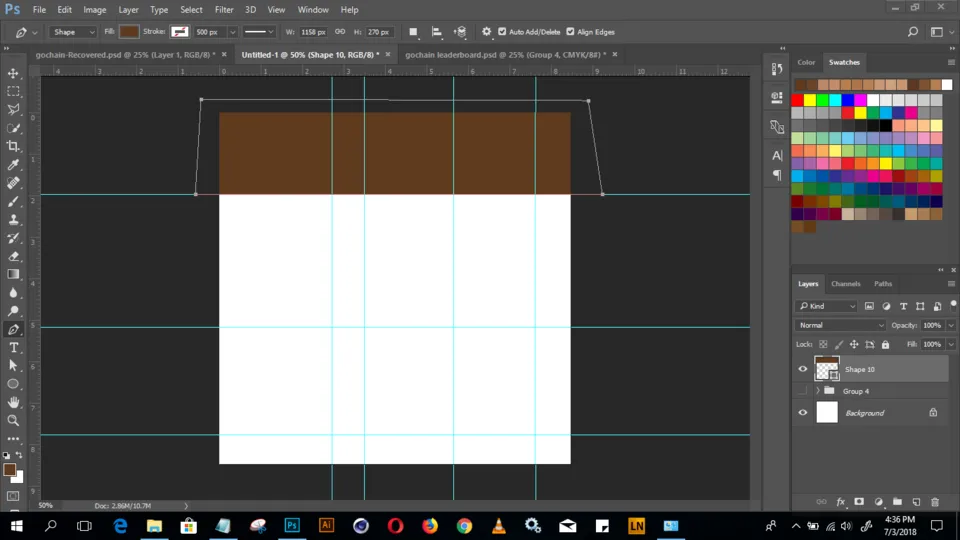Screen dimensions: 960x540
Task: Select the Hand tool
Action: (13, 402)
